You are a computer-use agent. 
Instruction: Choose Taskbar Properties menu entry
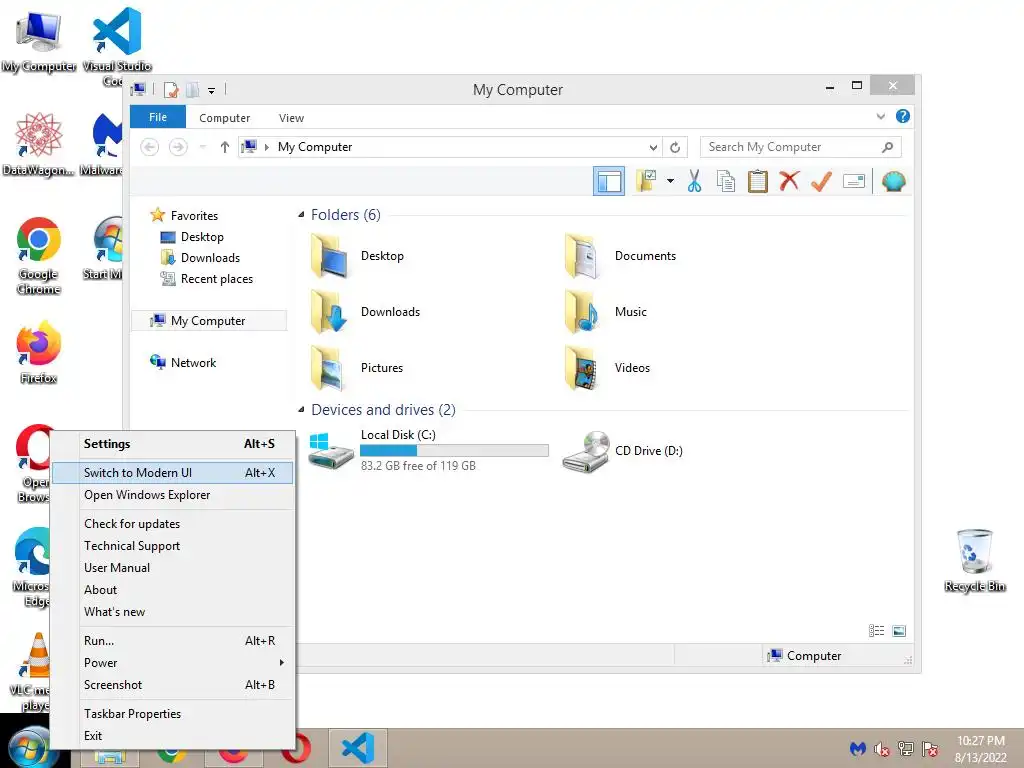pyautogui.click(x=173, y=714)
